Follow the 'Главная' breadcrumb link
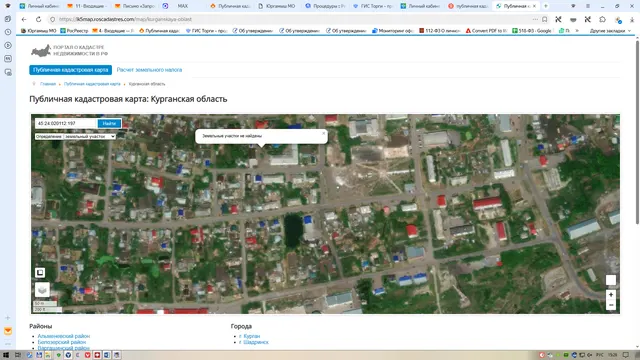Viewport: 640px width, 360px height. coord(48,84)
